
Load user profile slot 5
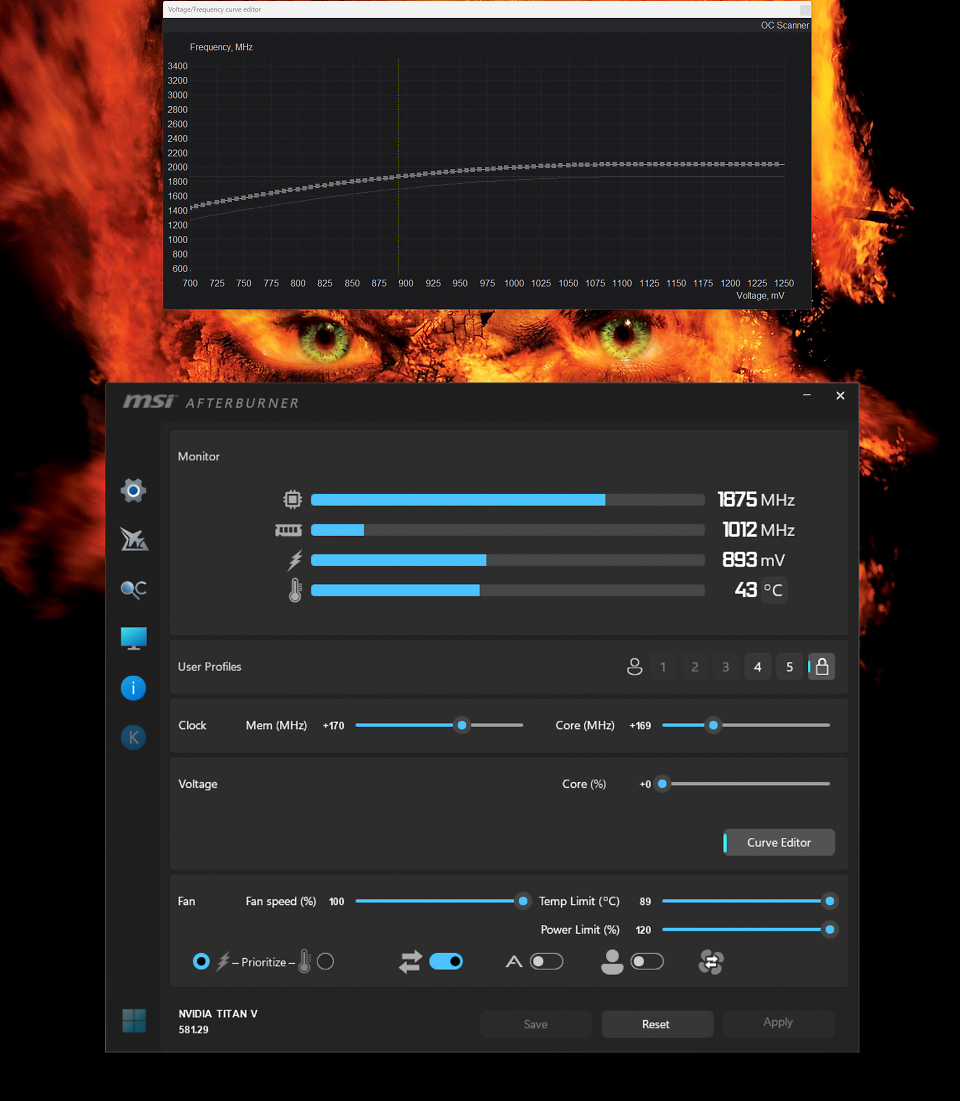pos(789,666)
